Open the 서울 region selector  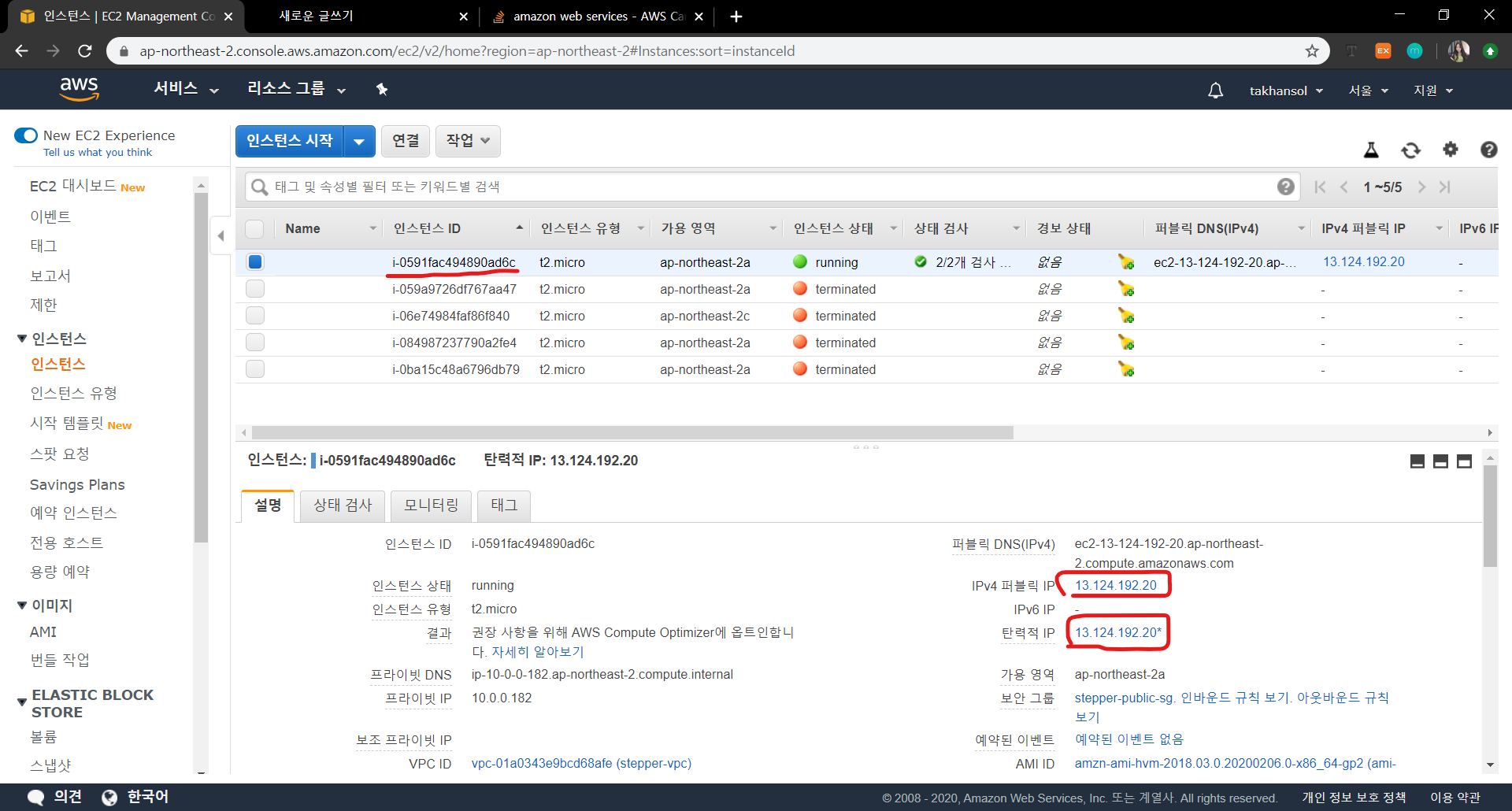click(1368, 91)
